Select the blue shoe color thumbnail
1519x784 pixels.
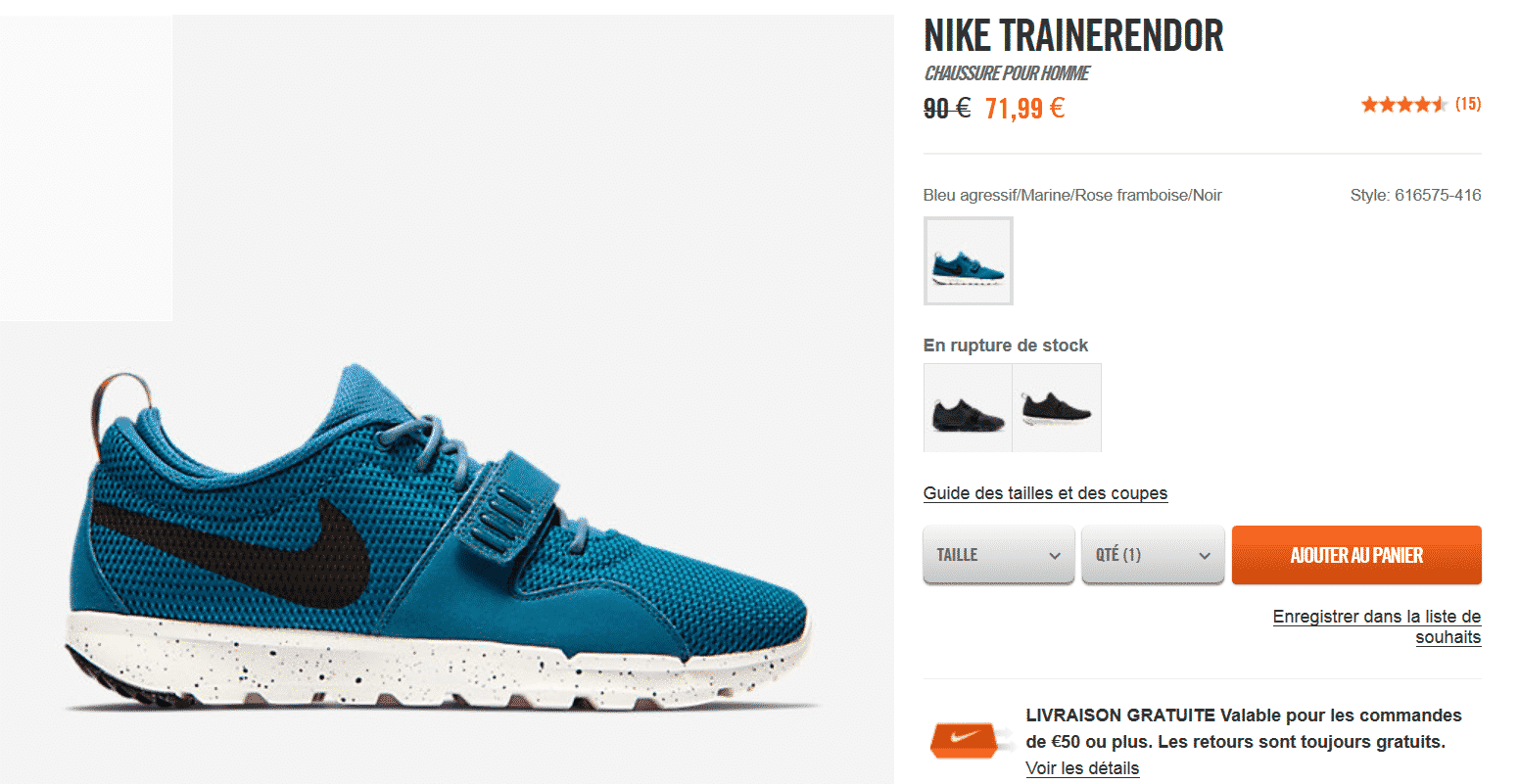pos(969,261)
